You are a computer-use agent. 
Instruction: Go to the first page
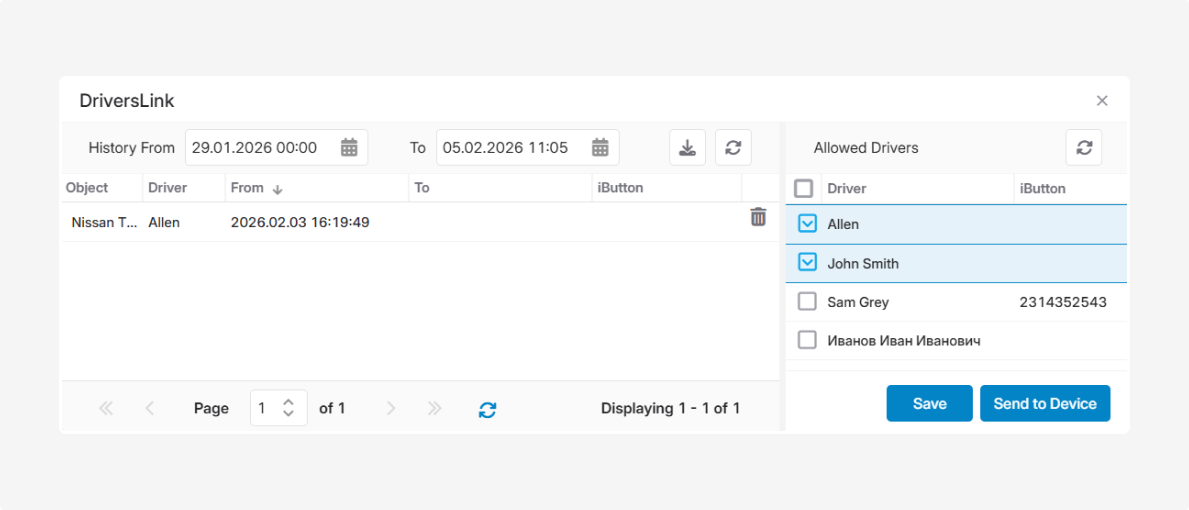(x=106, y=408)
